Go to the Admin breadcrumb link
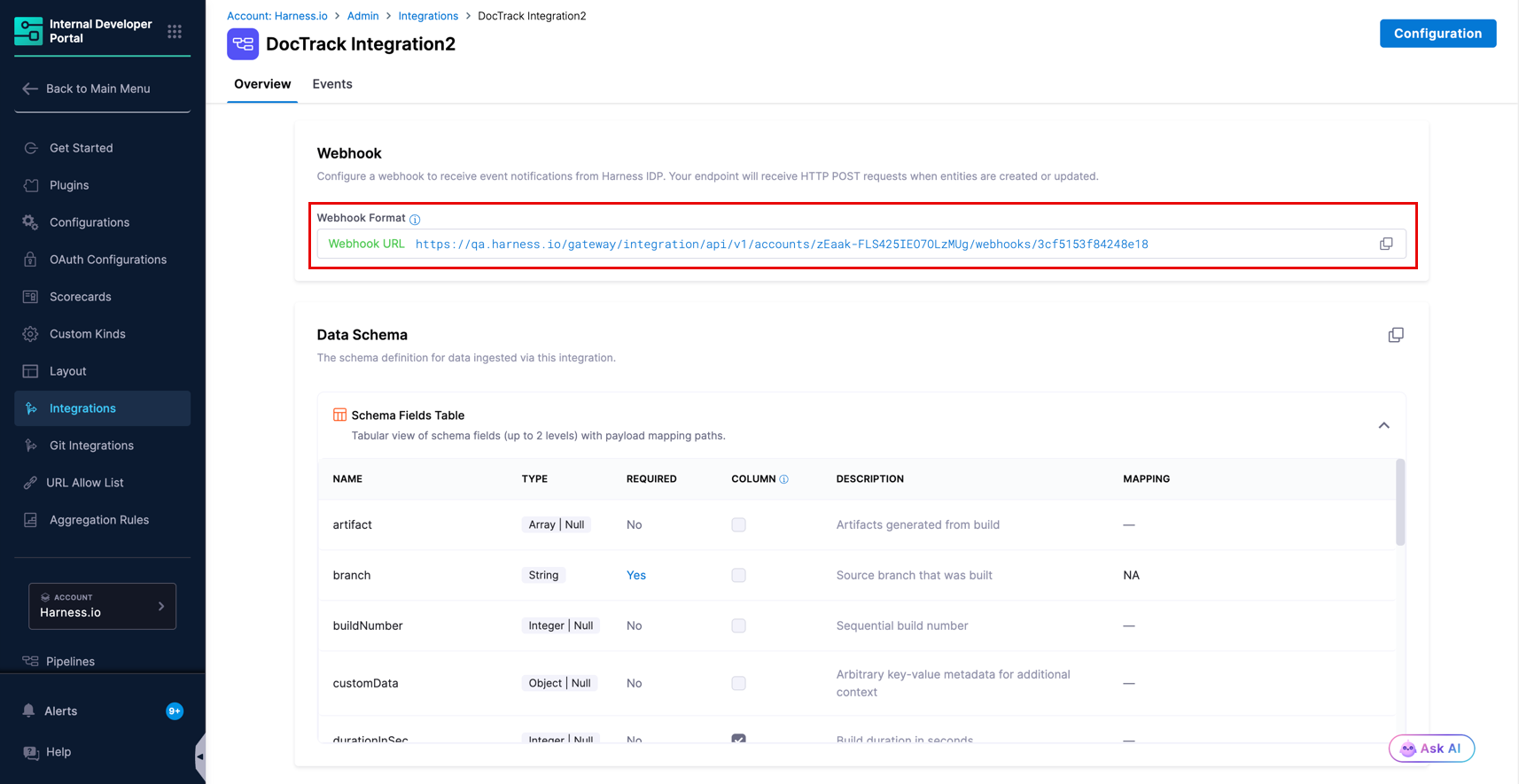 coord(363,16)
